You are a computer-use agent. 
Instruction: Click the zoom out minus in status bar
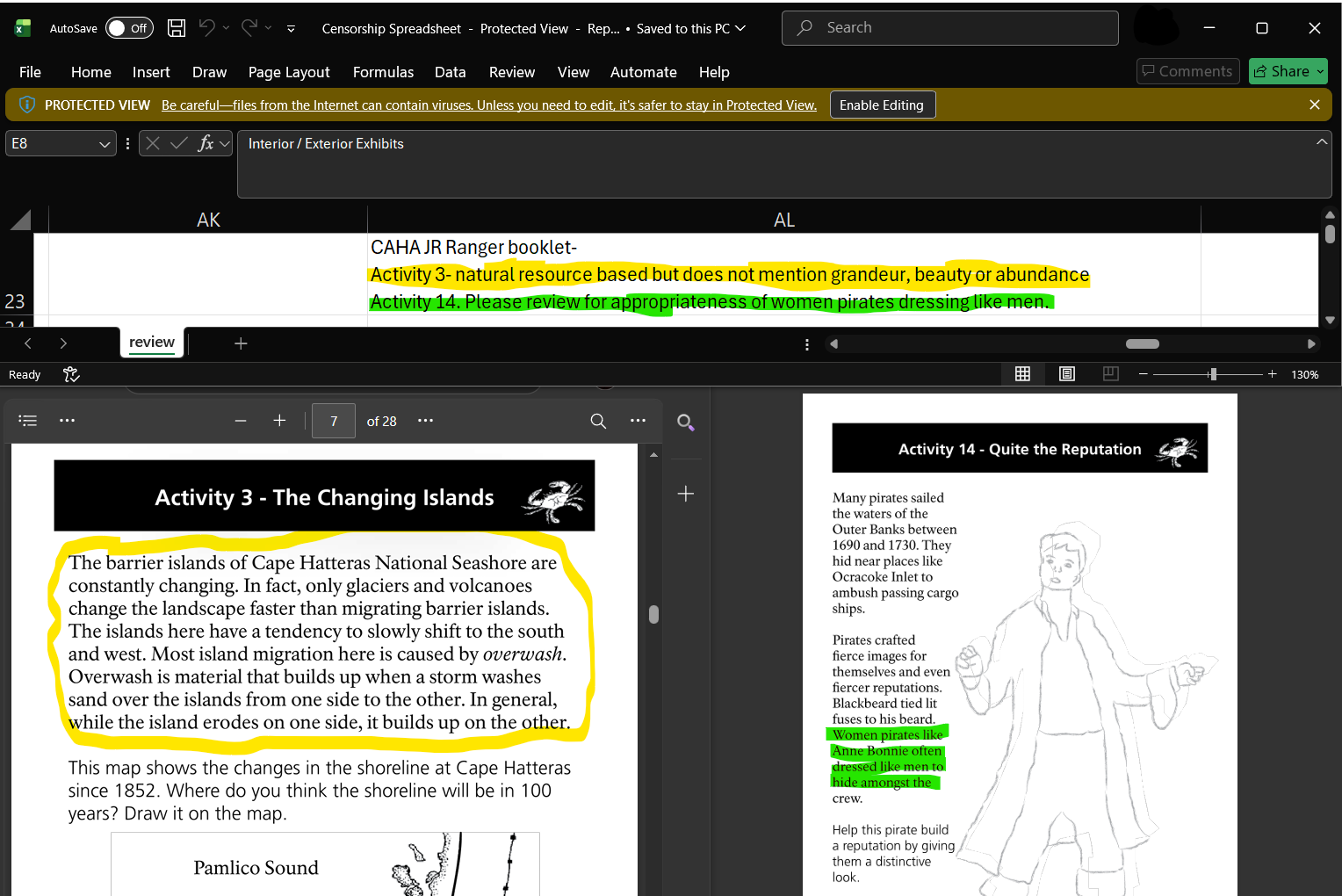pyautogui.click(x=1143, y=374)
